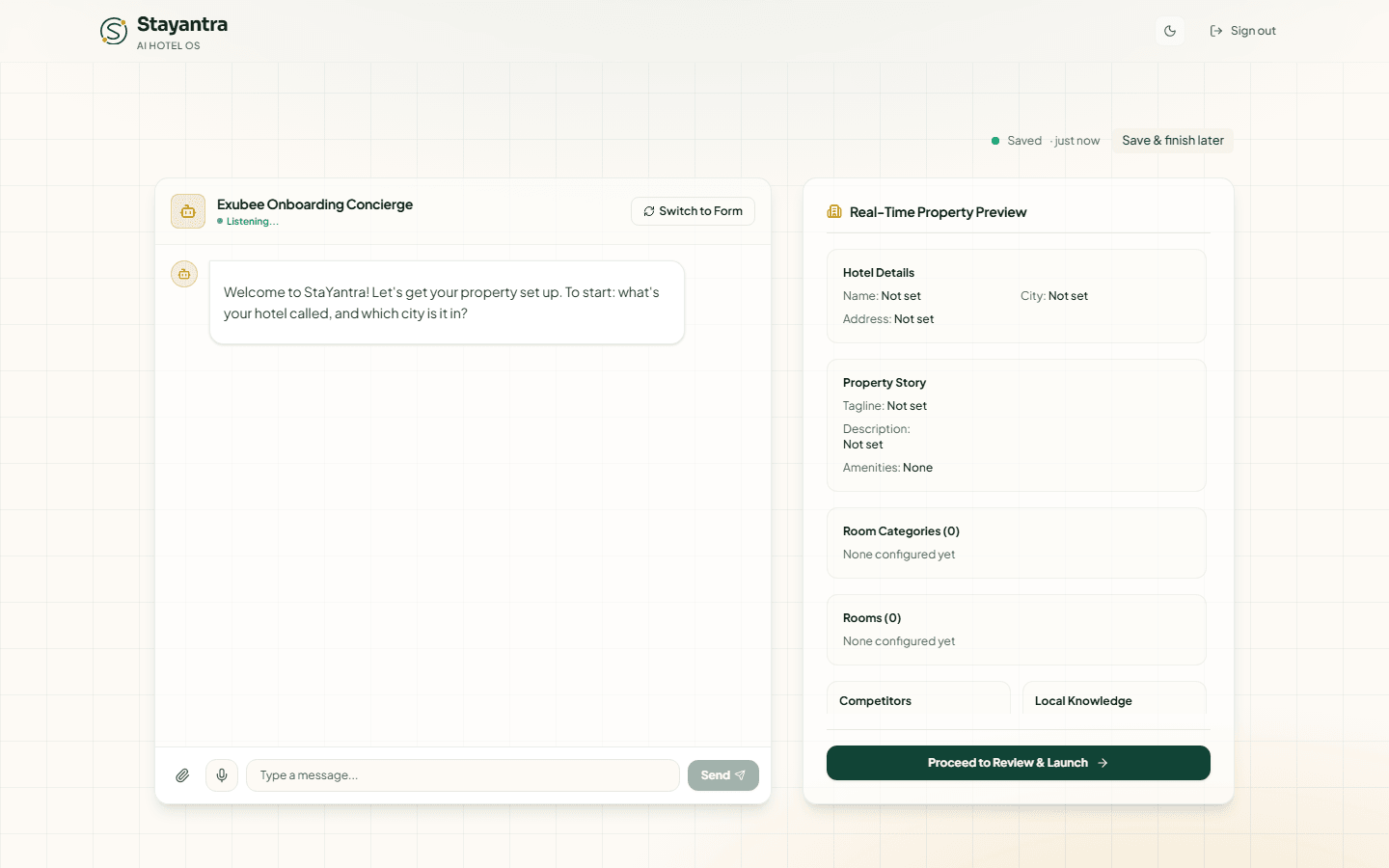Click the Rooms (0) heading
This screenshot has width=1389, height=868.
click(872, 618)
